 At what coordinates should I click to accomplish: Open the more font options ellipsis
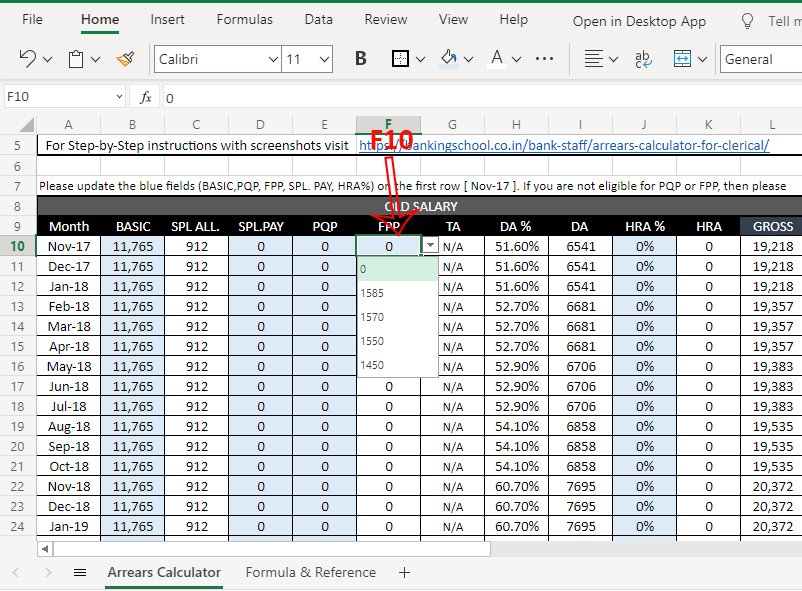pos(545,59)
